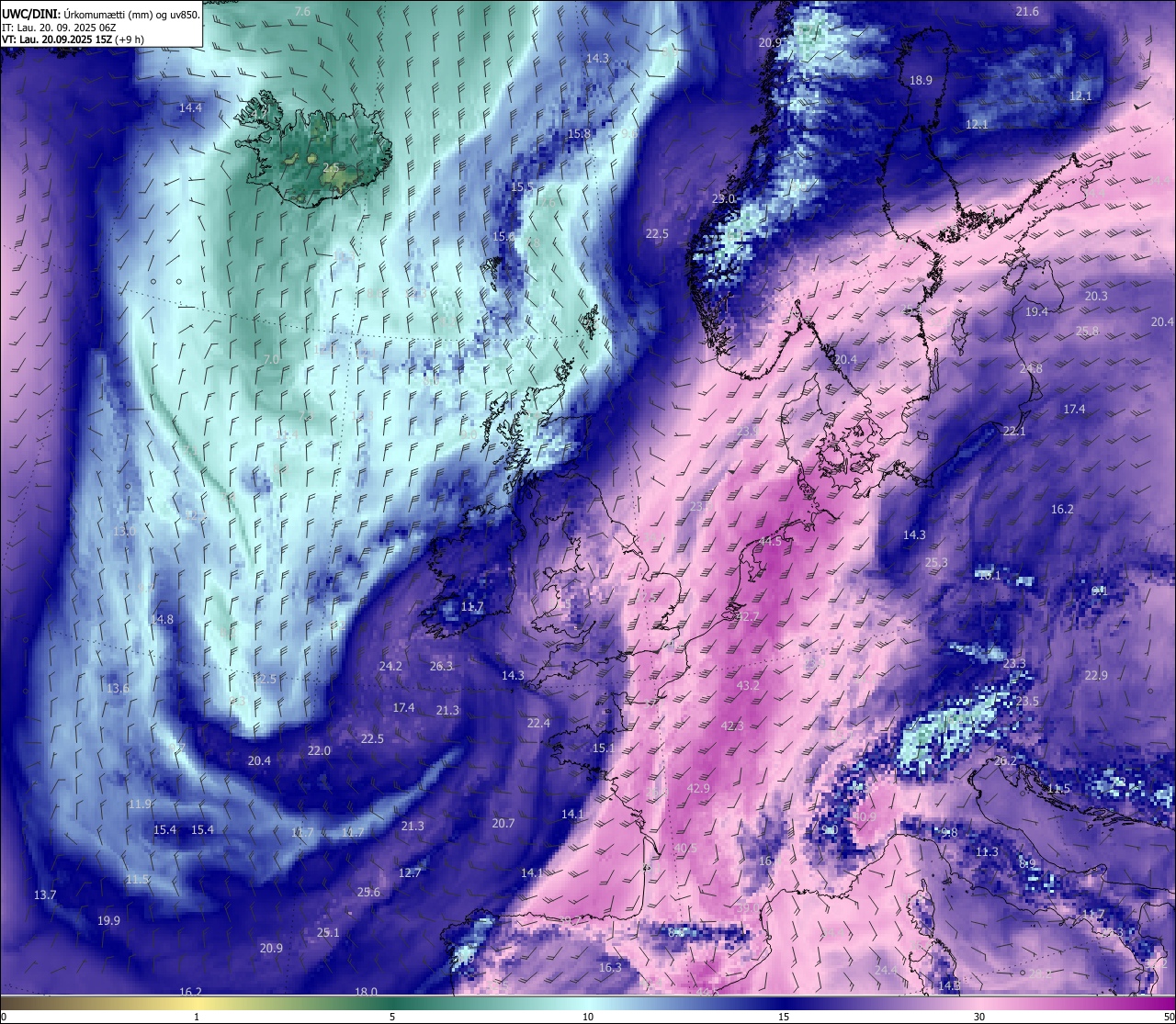Screen dimensions: 1176x1024
Task: Select the 42.3 value over France
Action: click(732, 726)
